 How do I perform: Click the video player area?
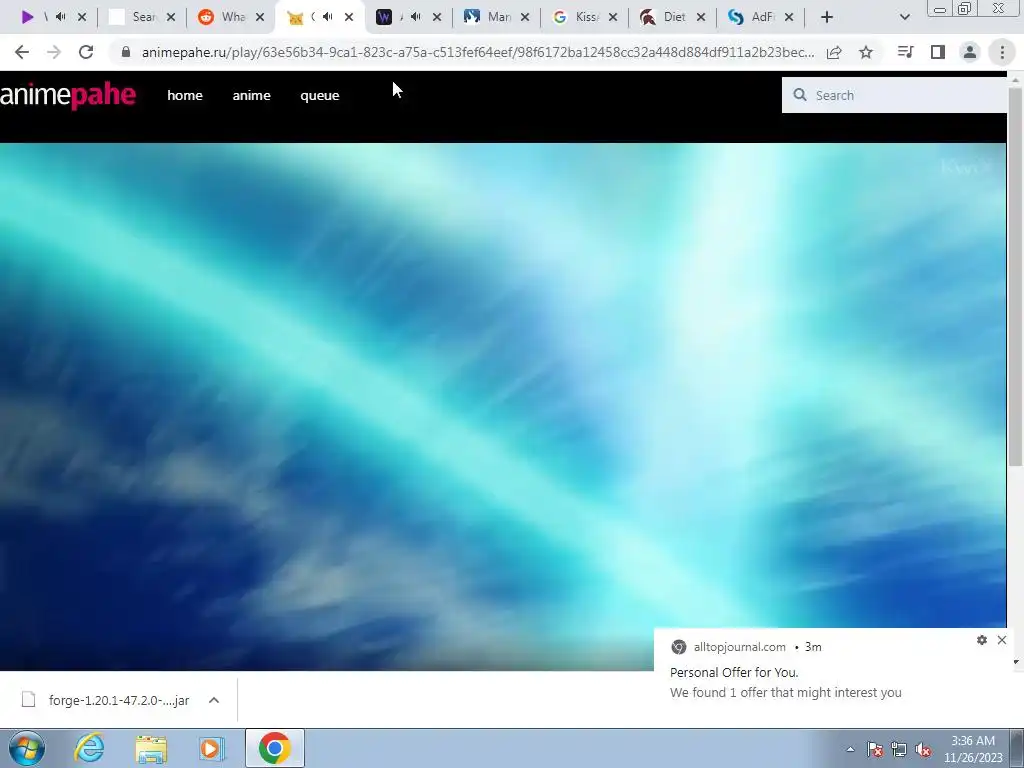(503, 406)
